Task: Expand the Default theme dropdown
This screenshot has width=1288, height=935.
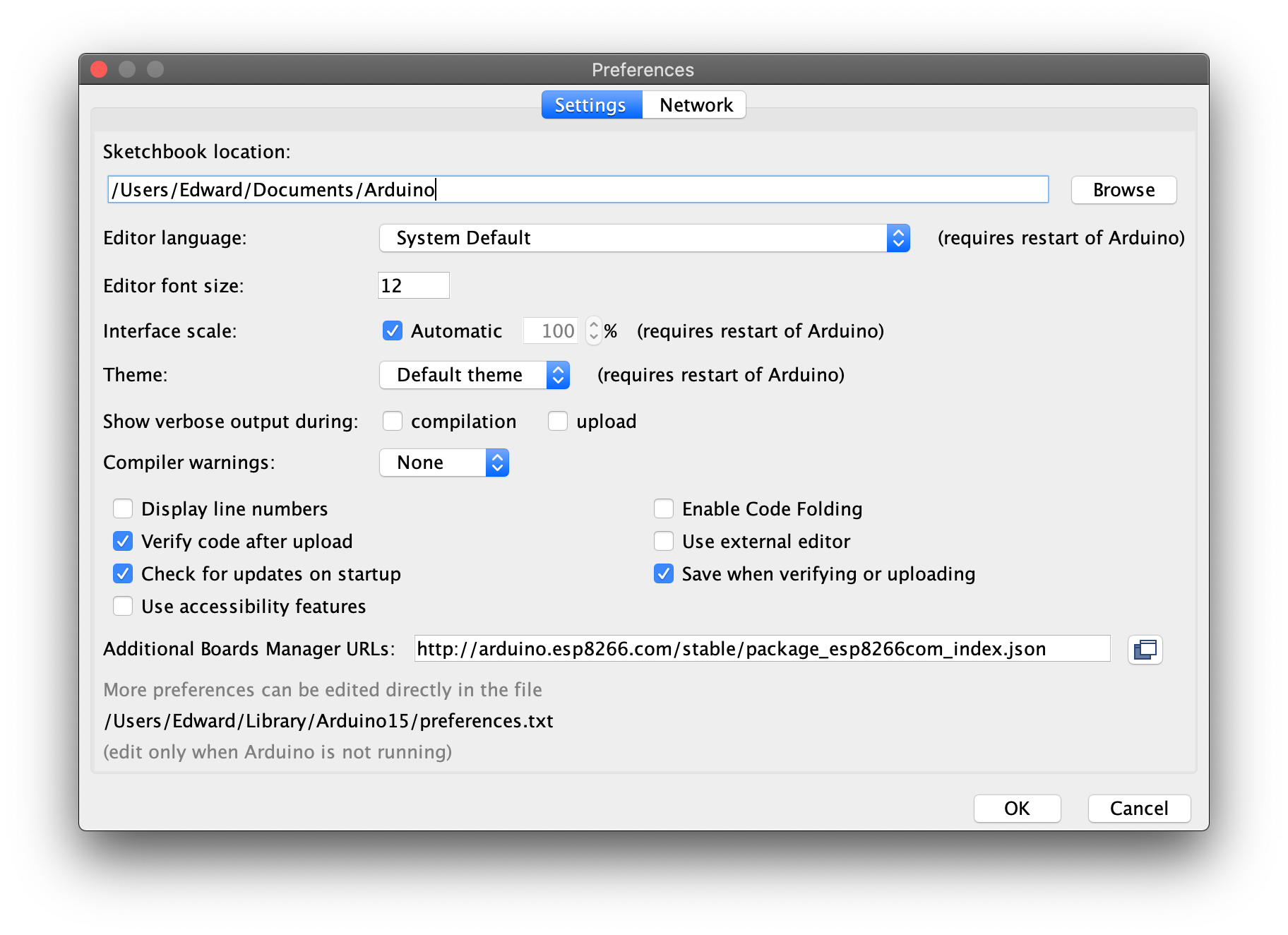Action: (475, 375)
